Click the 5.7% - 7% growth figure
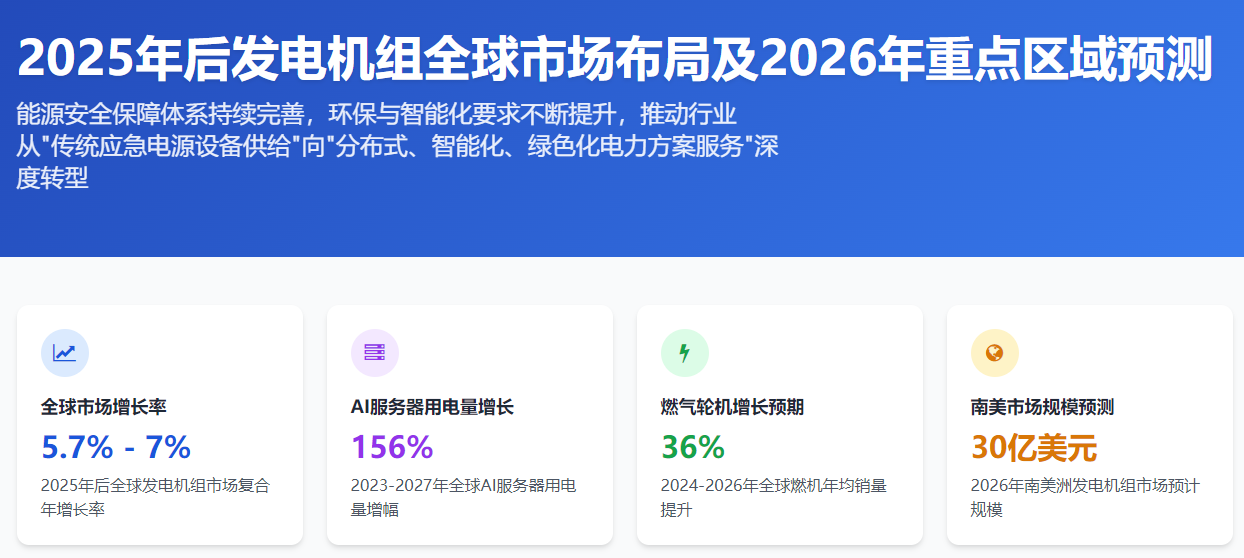 (116, 447)
